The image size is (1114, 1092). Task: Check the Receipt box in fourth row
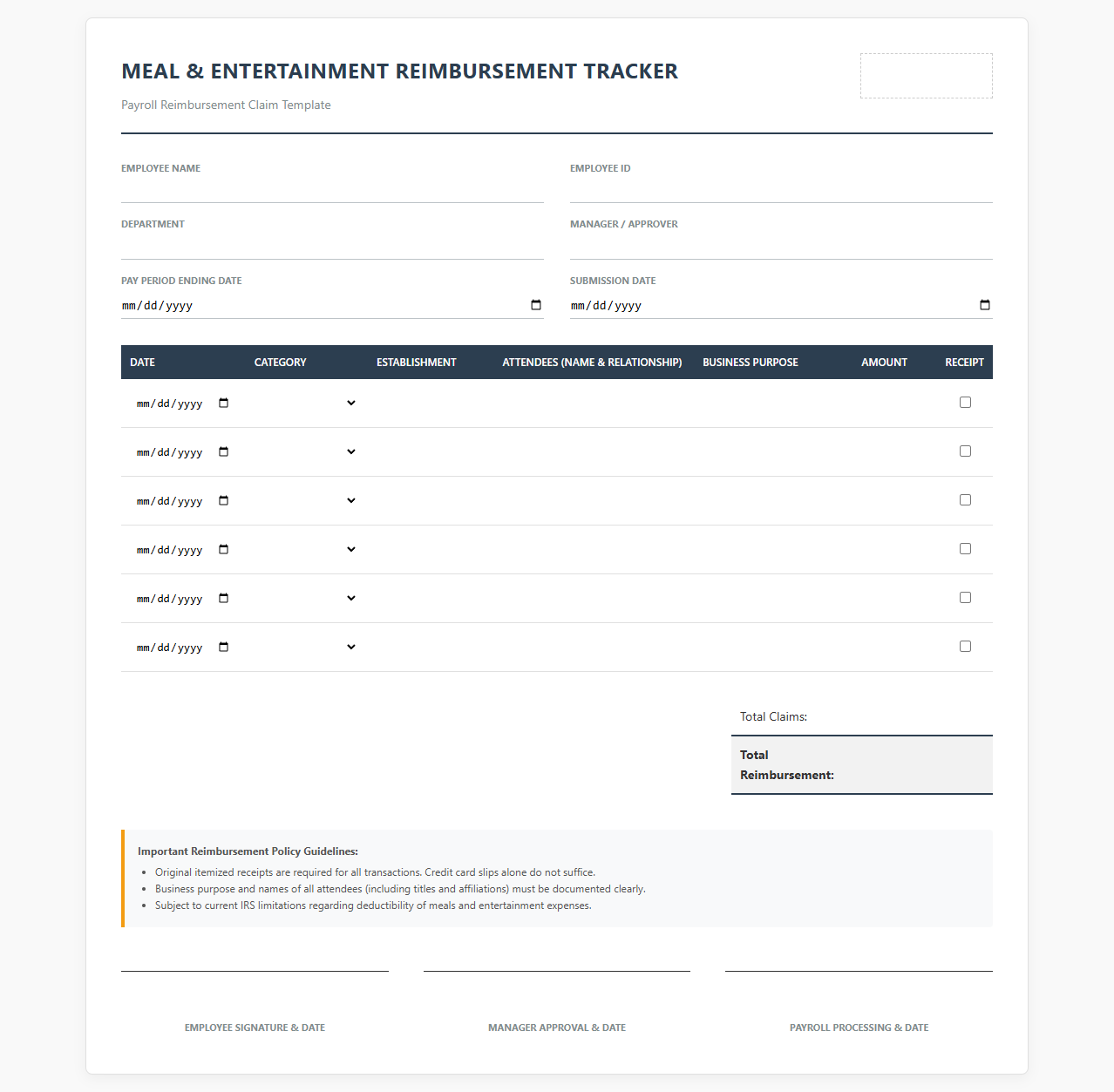click(x=965, y=549)
